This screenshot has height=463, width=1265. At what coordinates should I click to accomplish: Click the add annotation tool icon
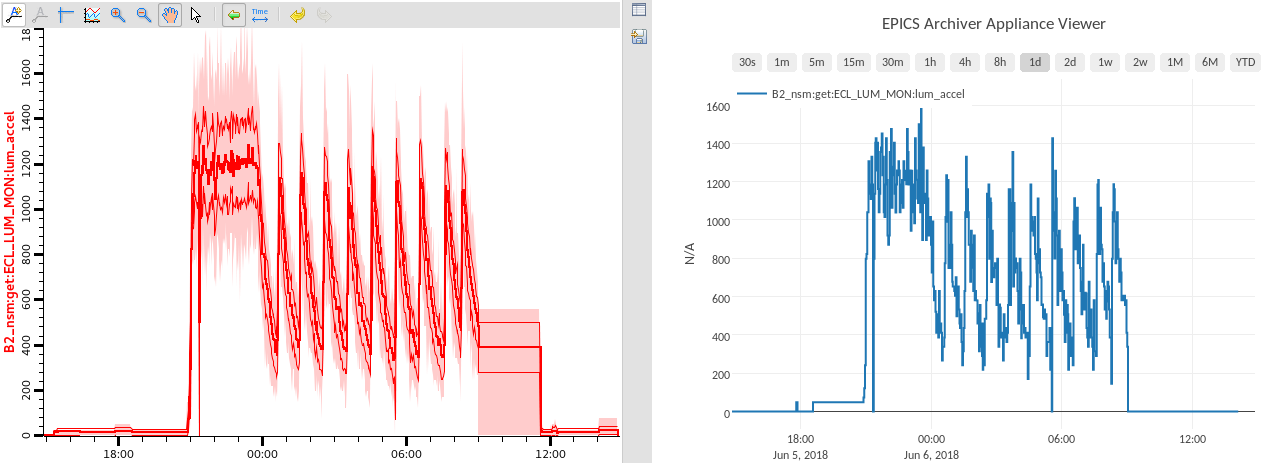tap(16, 15)
